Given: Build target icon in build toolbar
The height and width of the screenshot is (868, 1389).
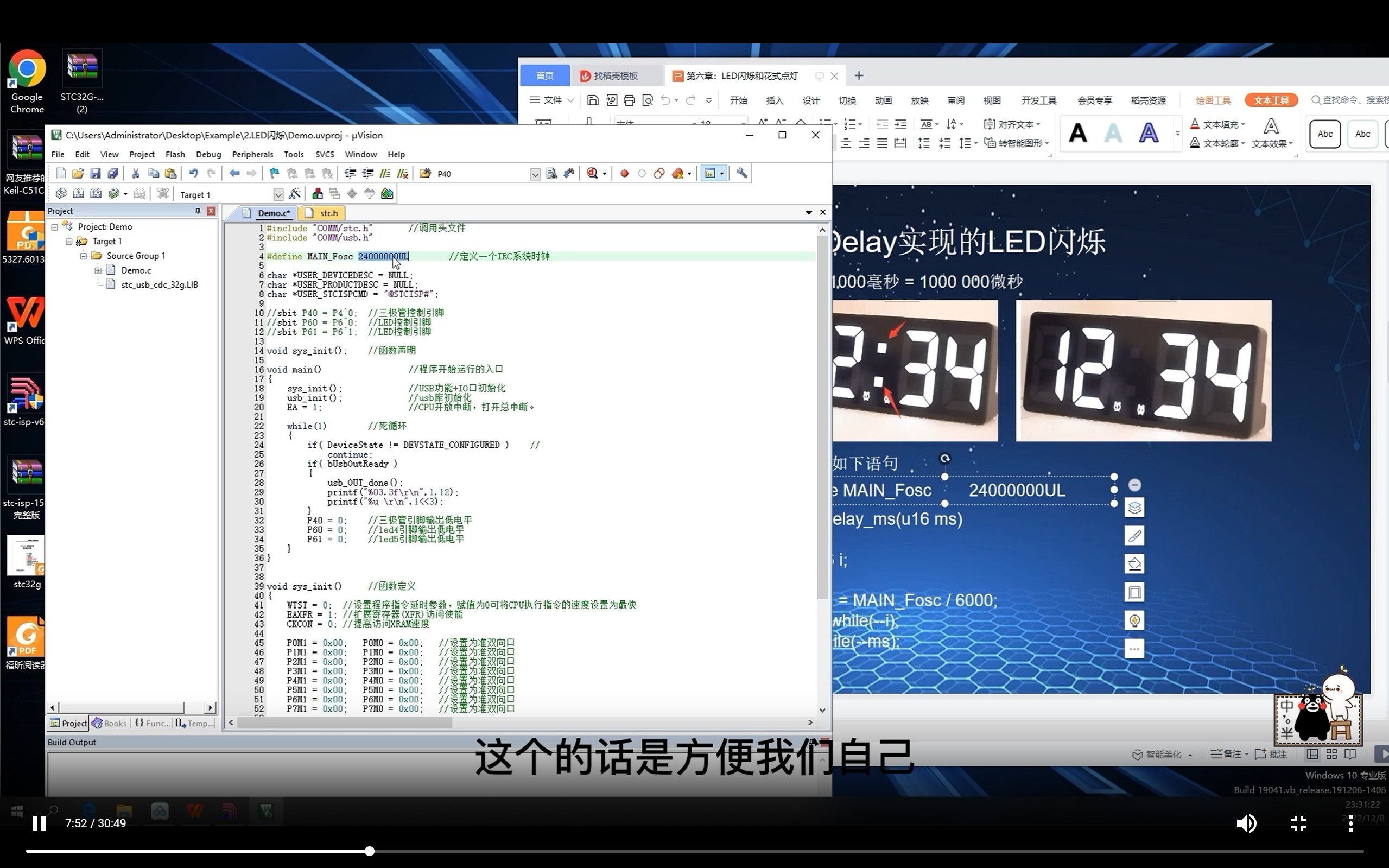Looking at the screenshot, I should click(x=78, y=194).
